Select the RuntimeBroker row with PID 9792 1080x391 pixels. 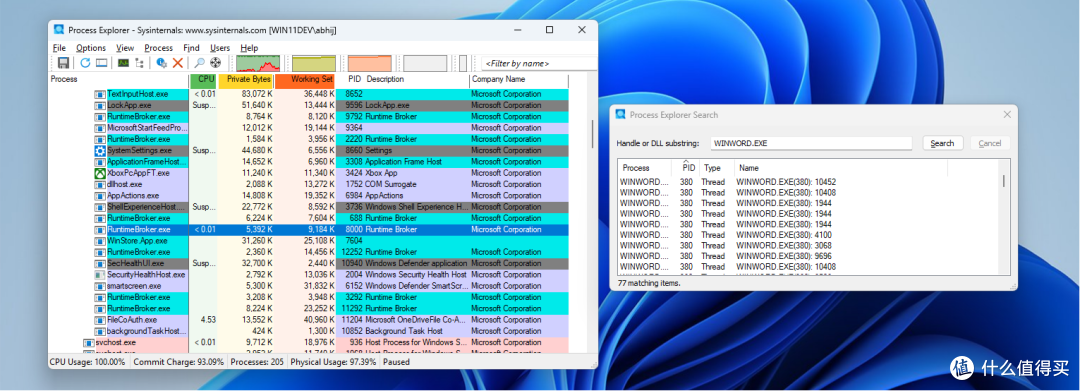(x=310, y=117)
